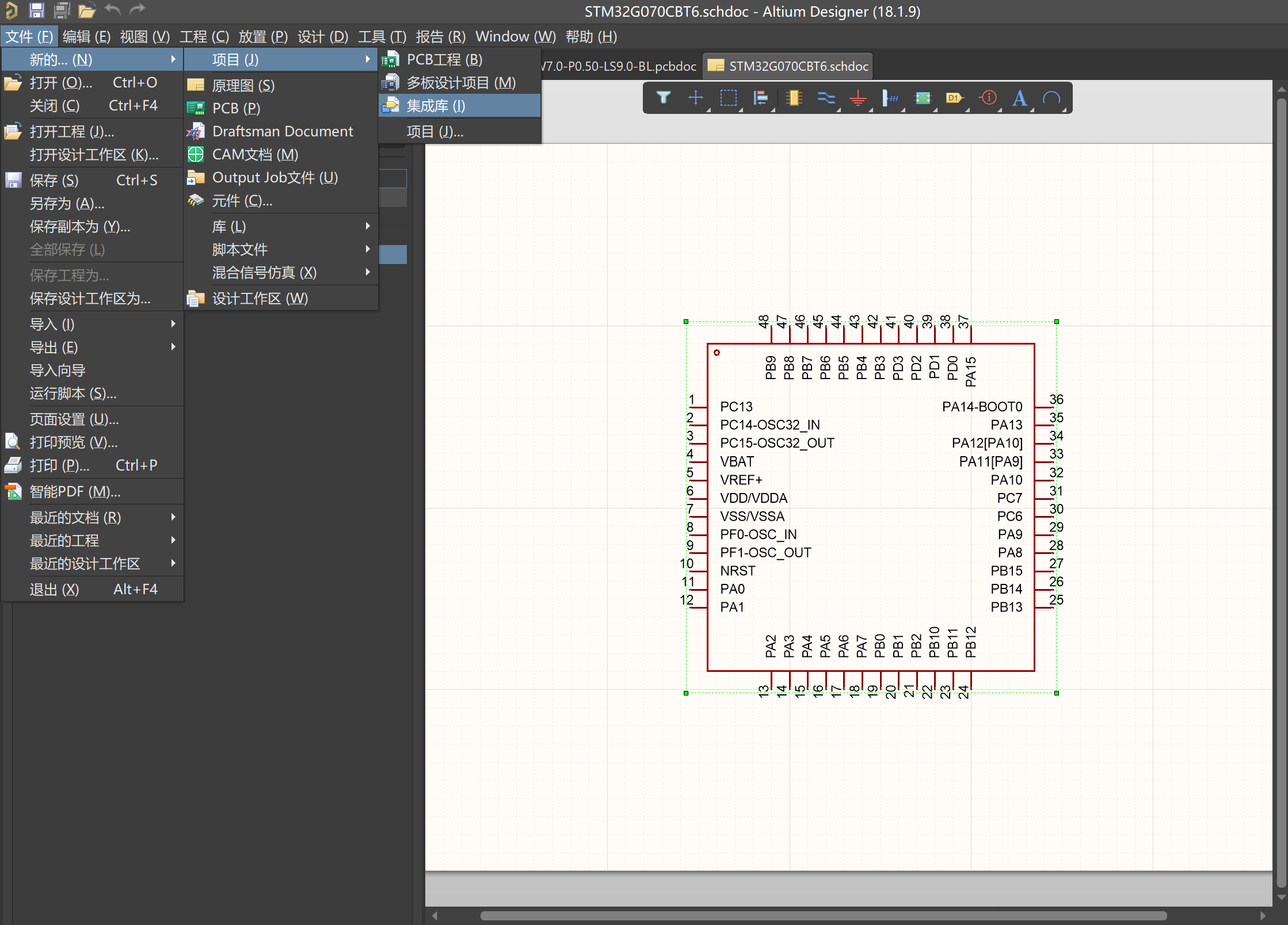
Task: Select the Arc drawing tool in the active bar
Action: pos(1052,98)
